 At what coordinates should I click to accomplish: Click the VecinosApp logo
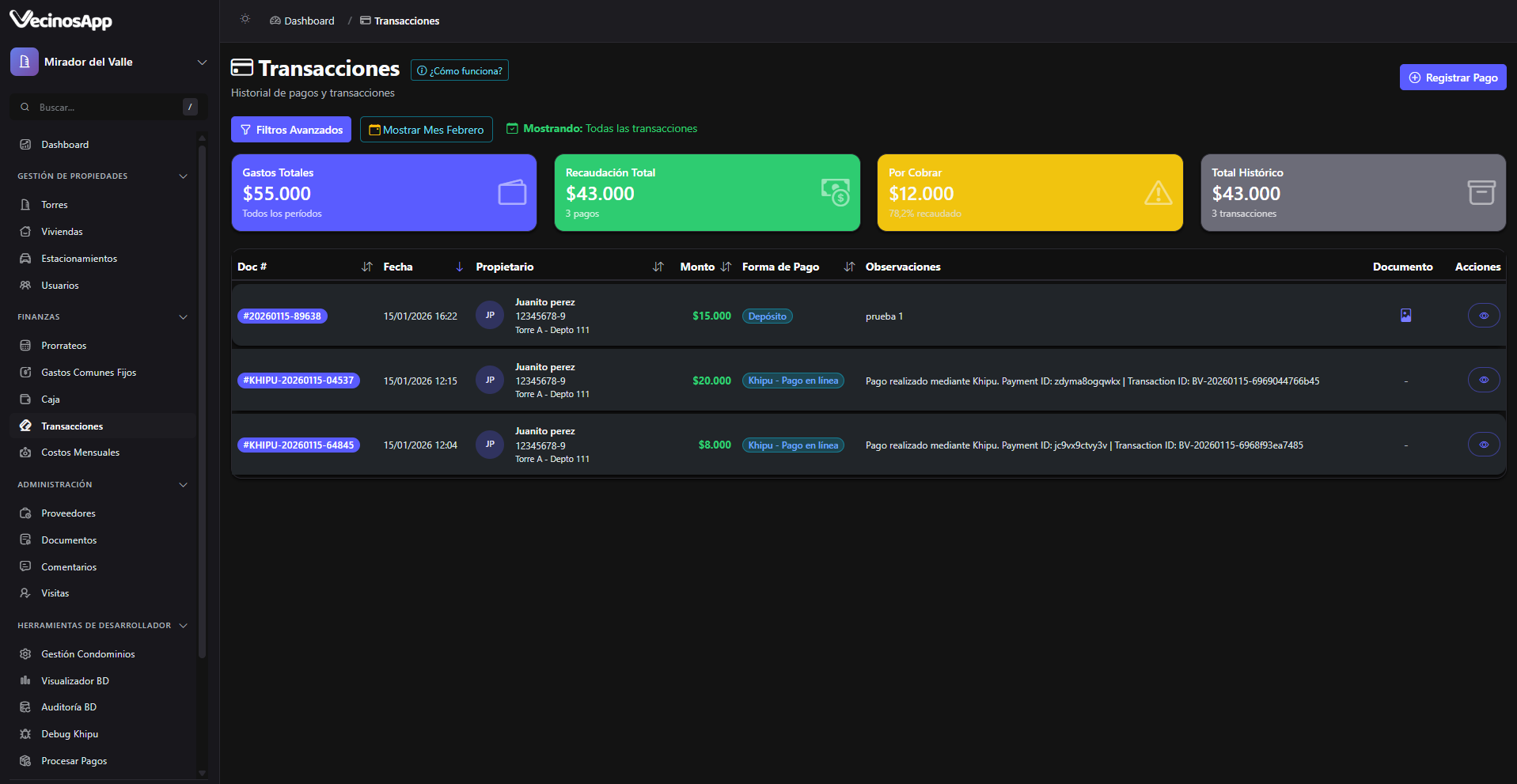pos(61,20)
